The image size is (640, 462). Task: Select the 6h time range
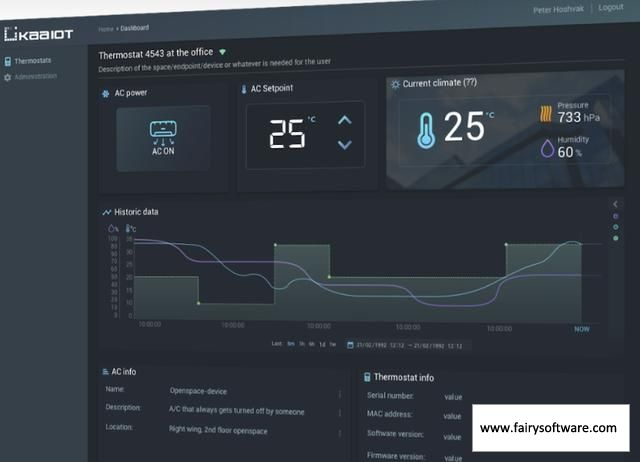[312, 344]
